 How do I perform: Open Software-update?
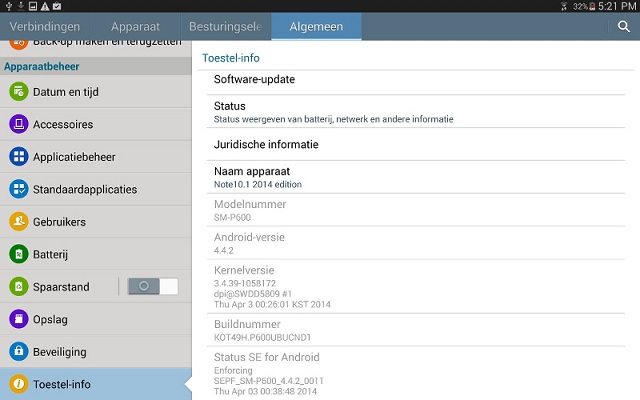pos(416,82)
